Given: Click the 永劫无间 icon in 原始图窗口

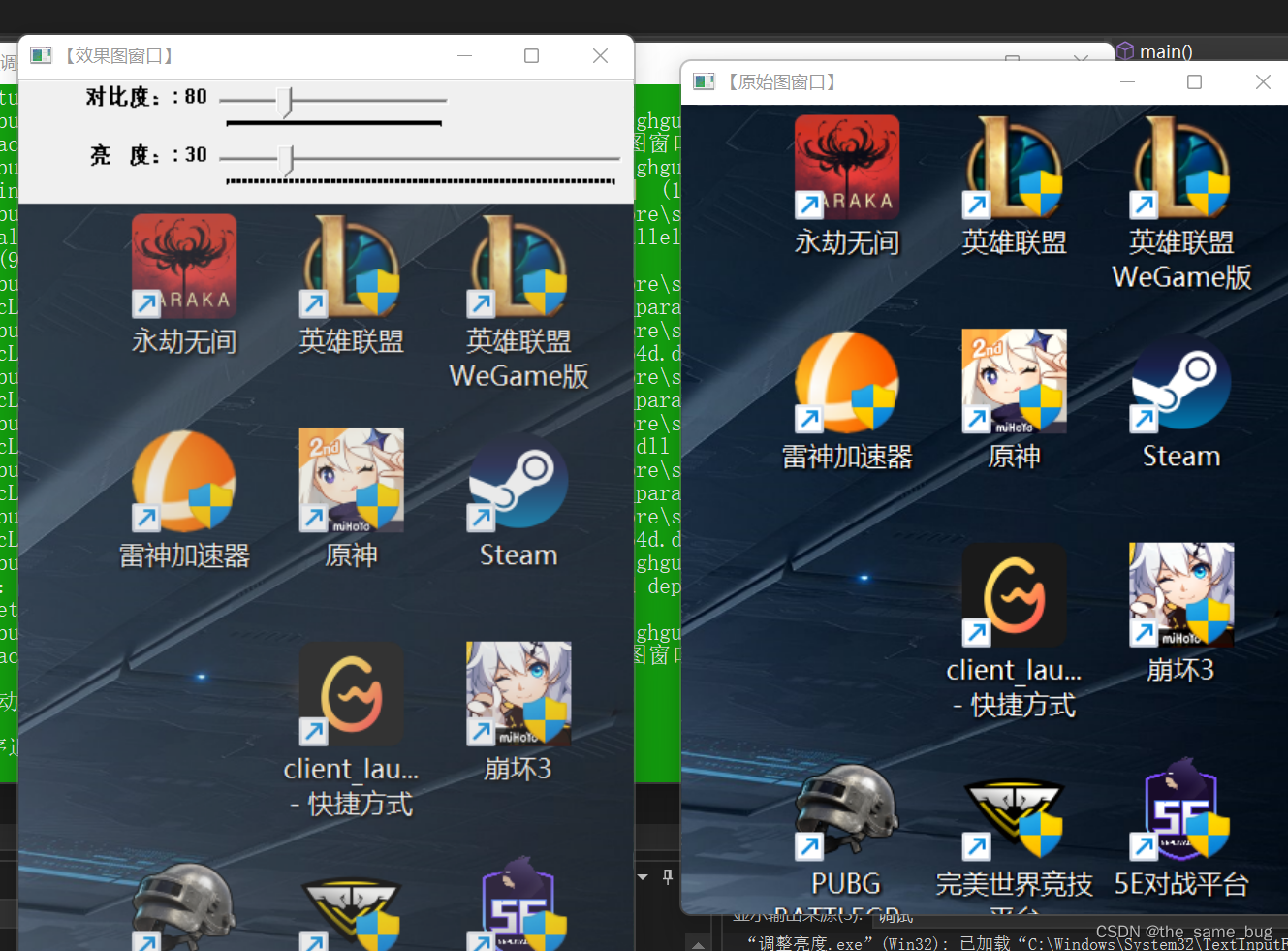Looking at the screenshot, I should click(847, 168).
